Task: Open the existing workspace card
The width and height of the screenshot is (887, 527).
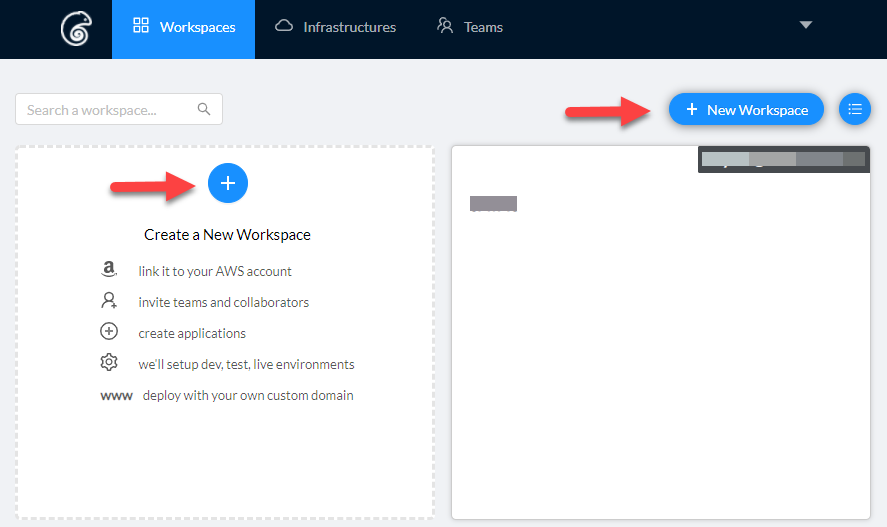Action: click(x=660, y=350)
